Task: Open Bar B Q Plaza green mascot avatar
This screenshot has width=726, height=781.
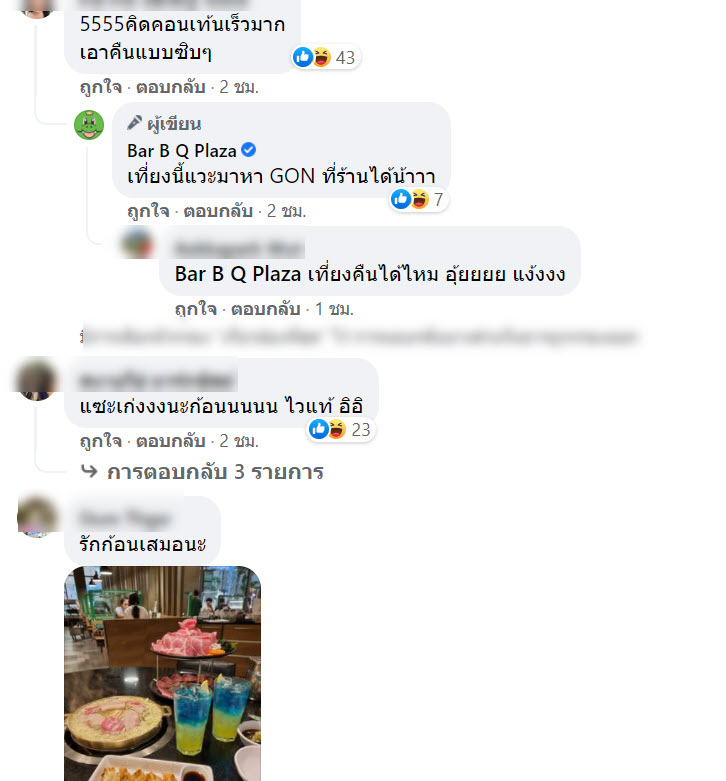Action: pyautogui.click(x=89, y=125)
